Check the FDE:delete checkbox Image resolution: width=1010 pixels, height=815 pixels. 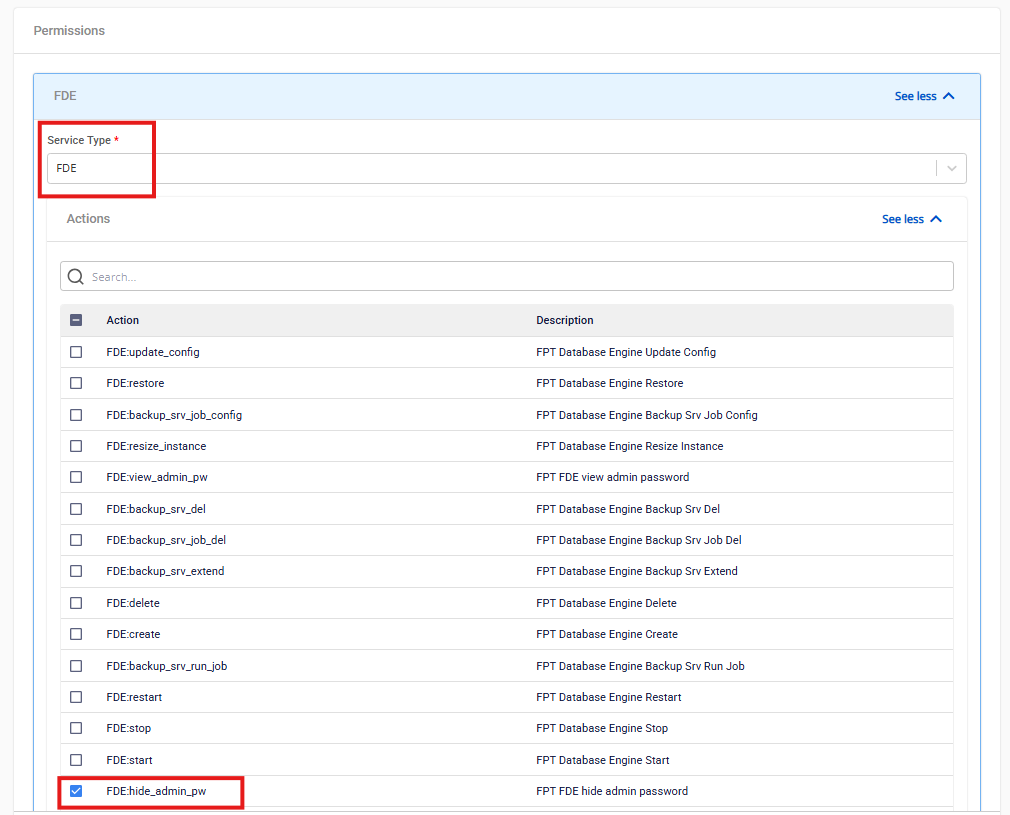point(76,603)
